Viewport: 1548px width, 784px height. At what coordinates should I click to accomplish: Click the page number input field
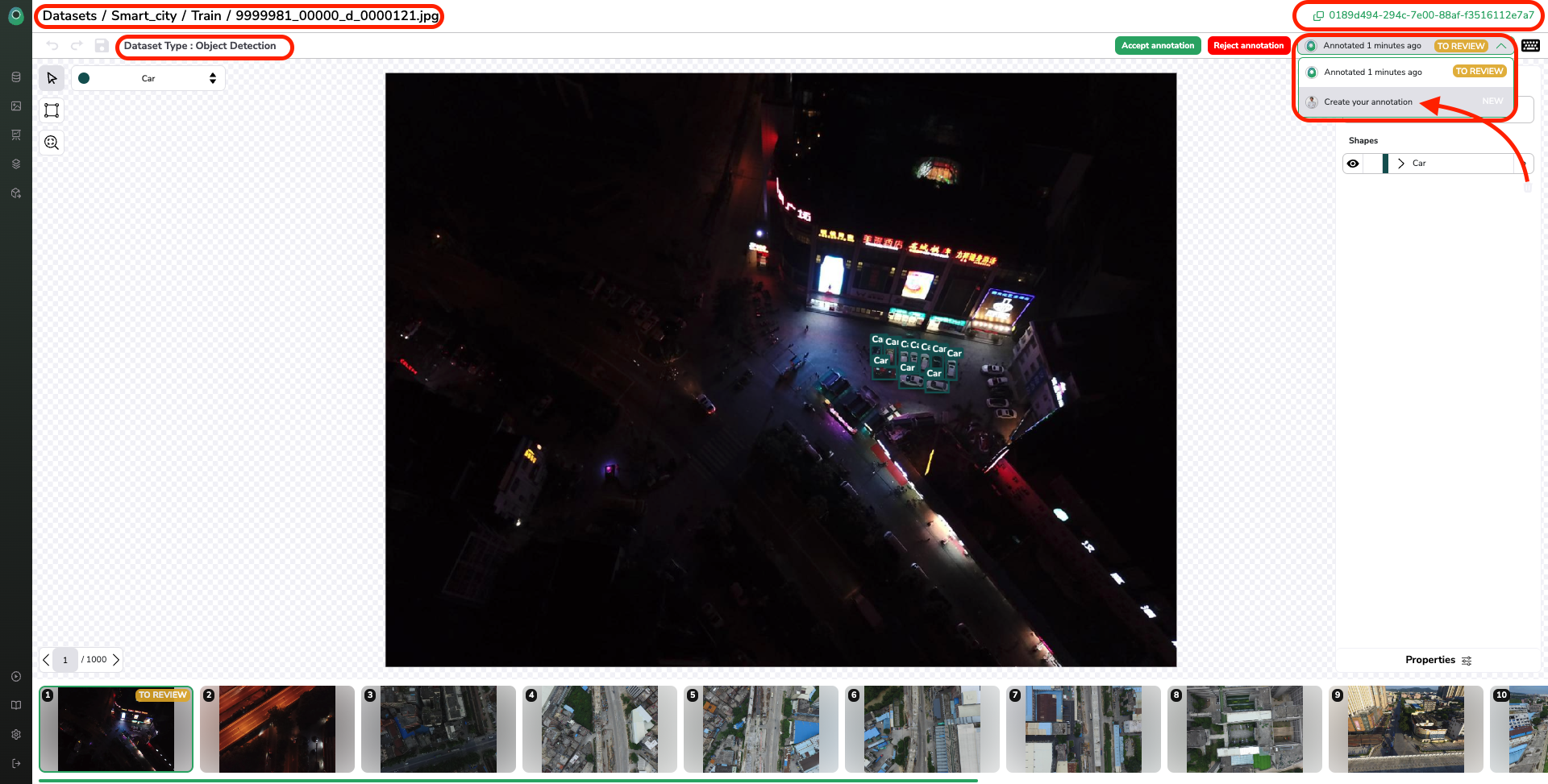click(65, 660)
